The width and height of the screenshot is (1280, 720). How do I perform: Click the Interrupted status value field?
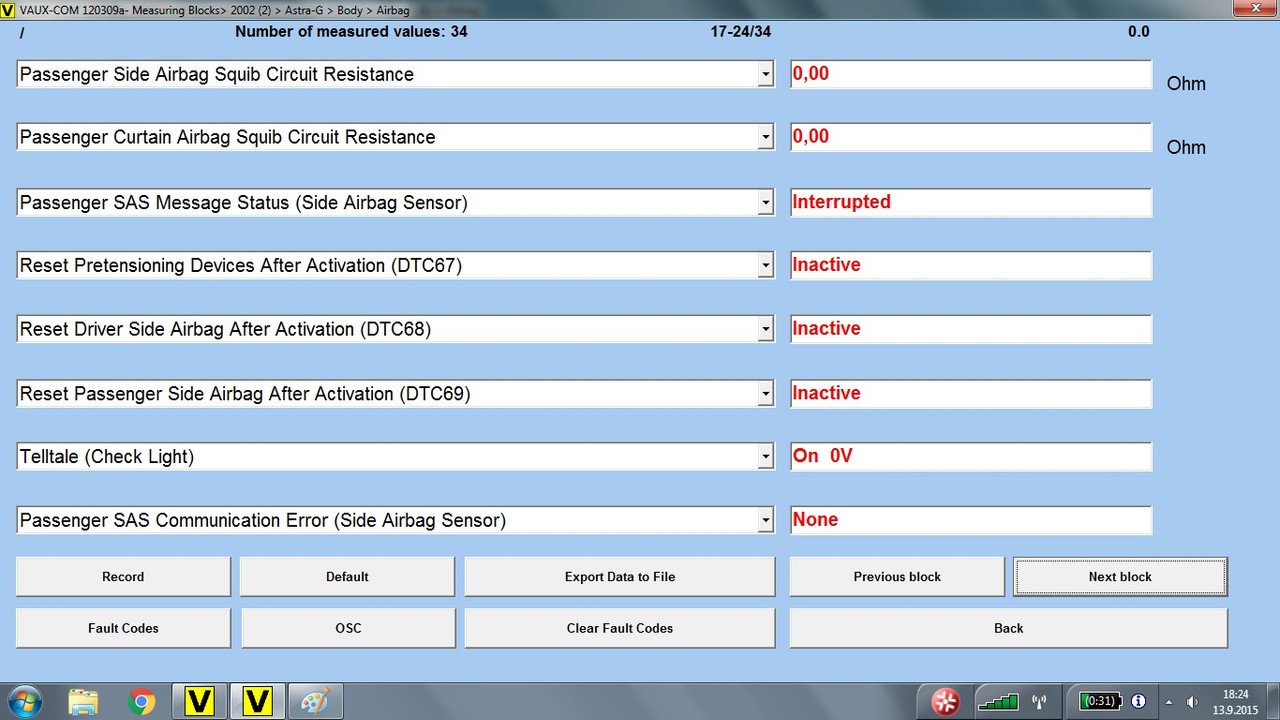tap(971, 202)
